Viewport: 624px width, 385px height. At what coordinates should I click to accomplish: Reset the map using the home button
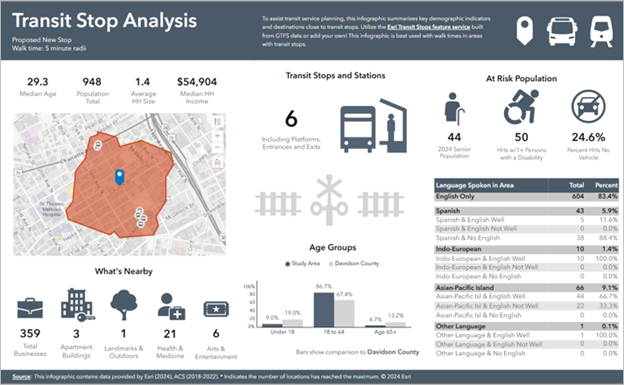217,162
